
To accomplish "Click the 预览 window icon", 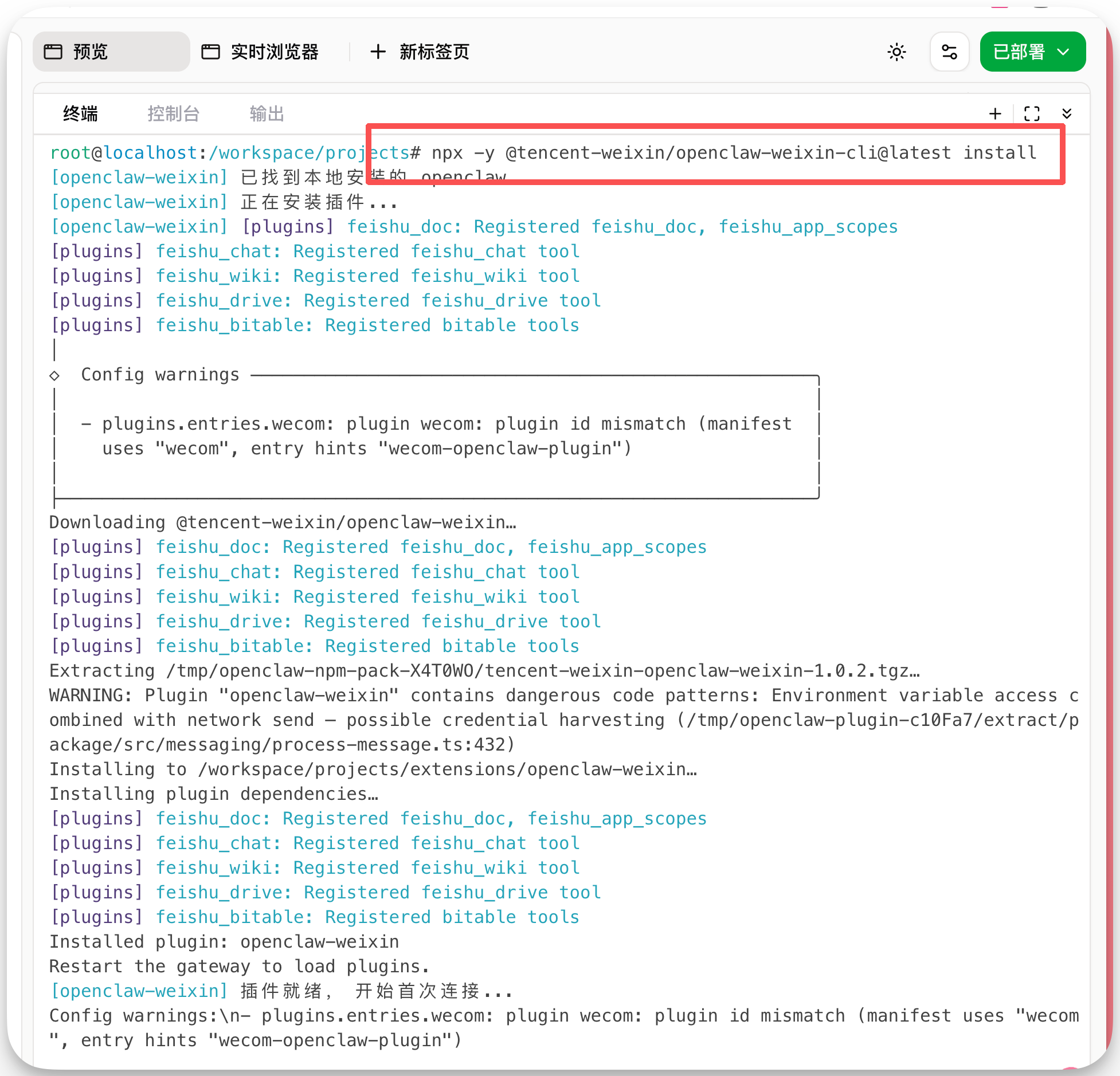I will point(53,52).
